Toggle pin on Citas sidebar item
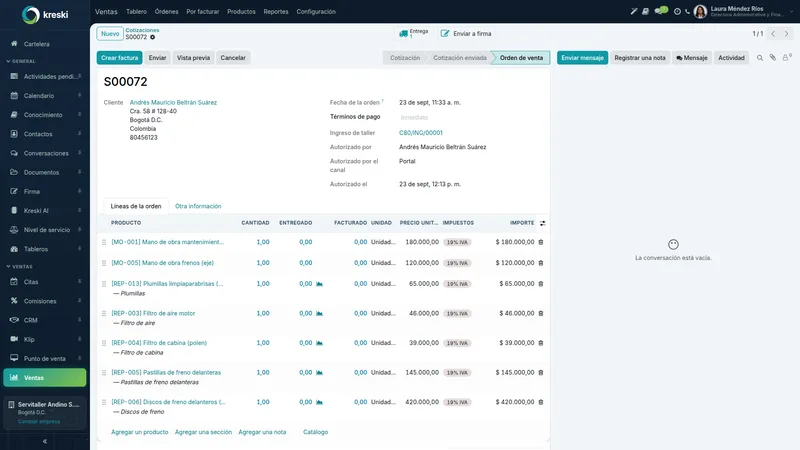Screen dimensions: 800x450 pyautogui.click(x=80, y=281)
